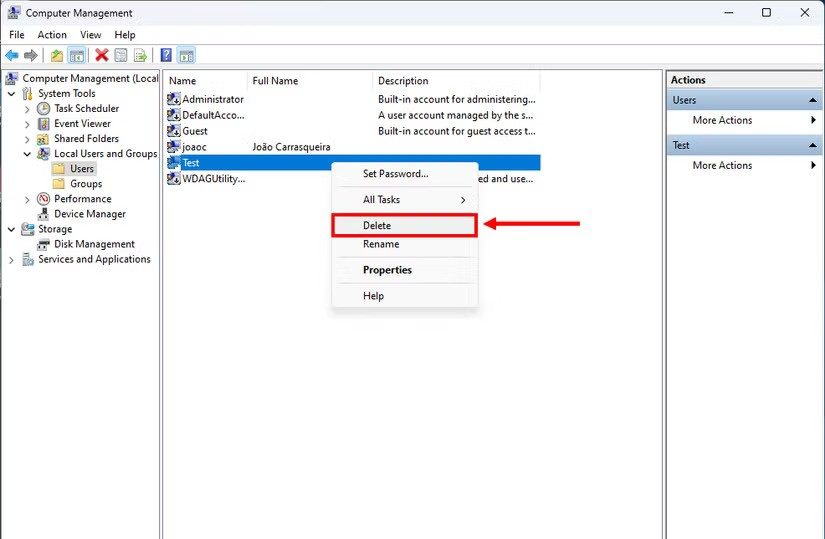Click the Shared Folders icon
Image resolution: width=825 pixels, height=539 pixels.
(x=44, y=139)
